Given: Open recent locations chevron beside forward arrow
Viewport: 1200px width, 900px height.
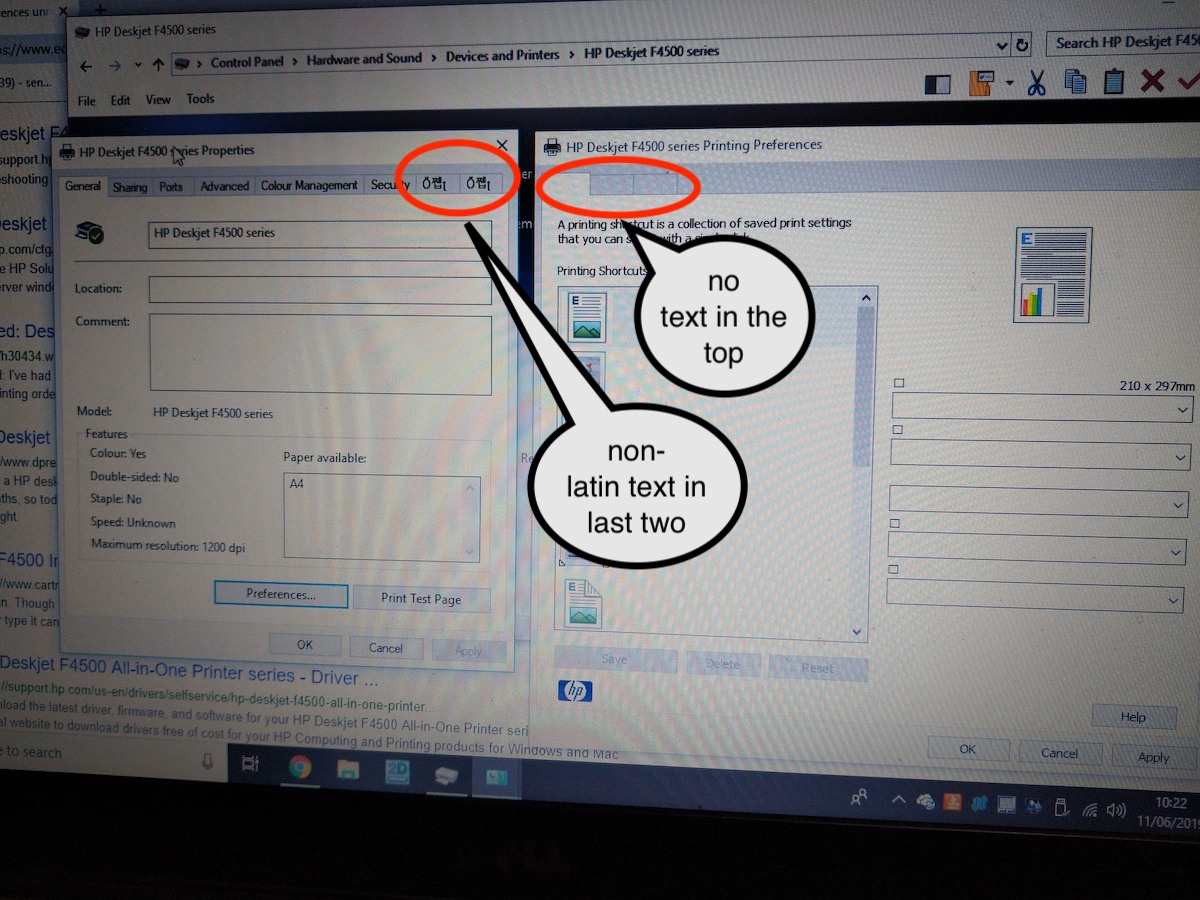Looking at the screenshot, I should click(x=138, y=66).
